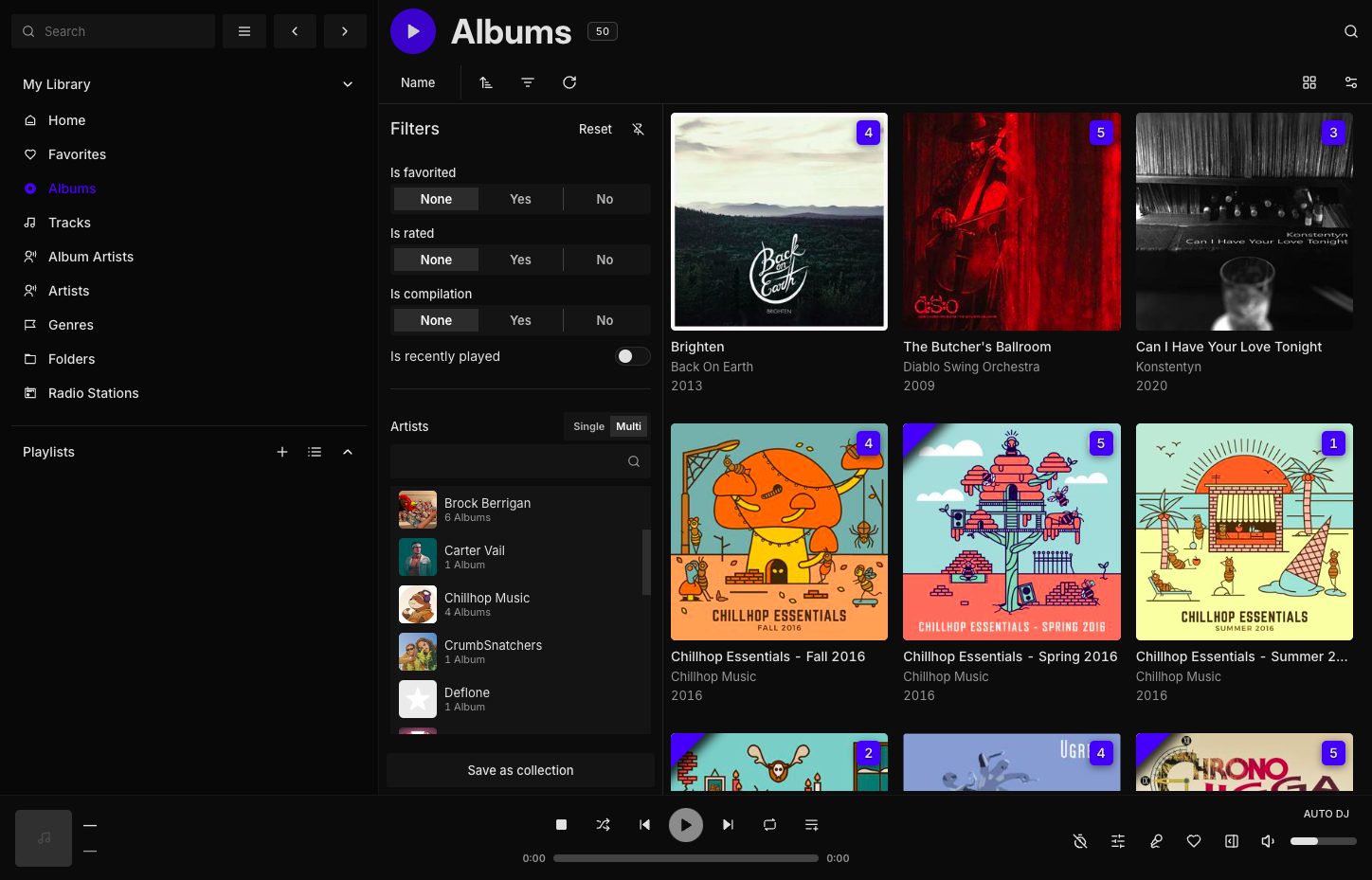Toggle repeat mode

(x=769, y=825)
